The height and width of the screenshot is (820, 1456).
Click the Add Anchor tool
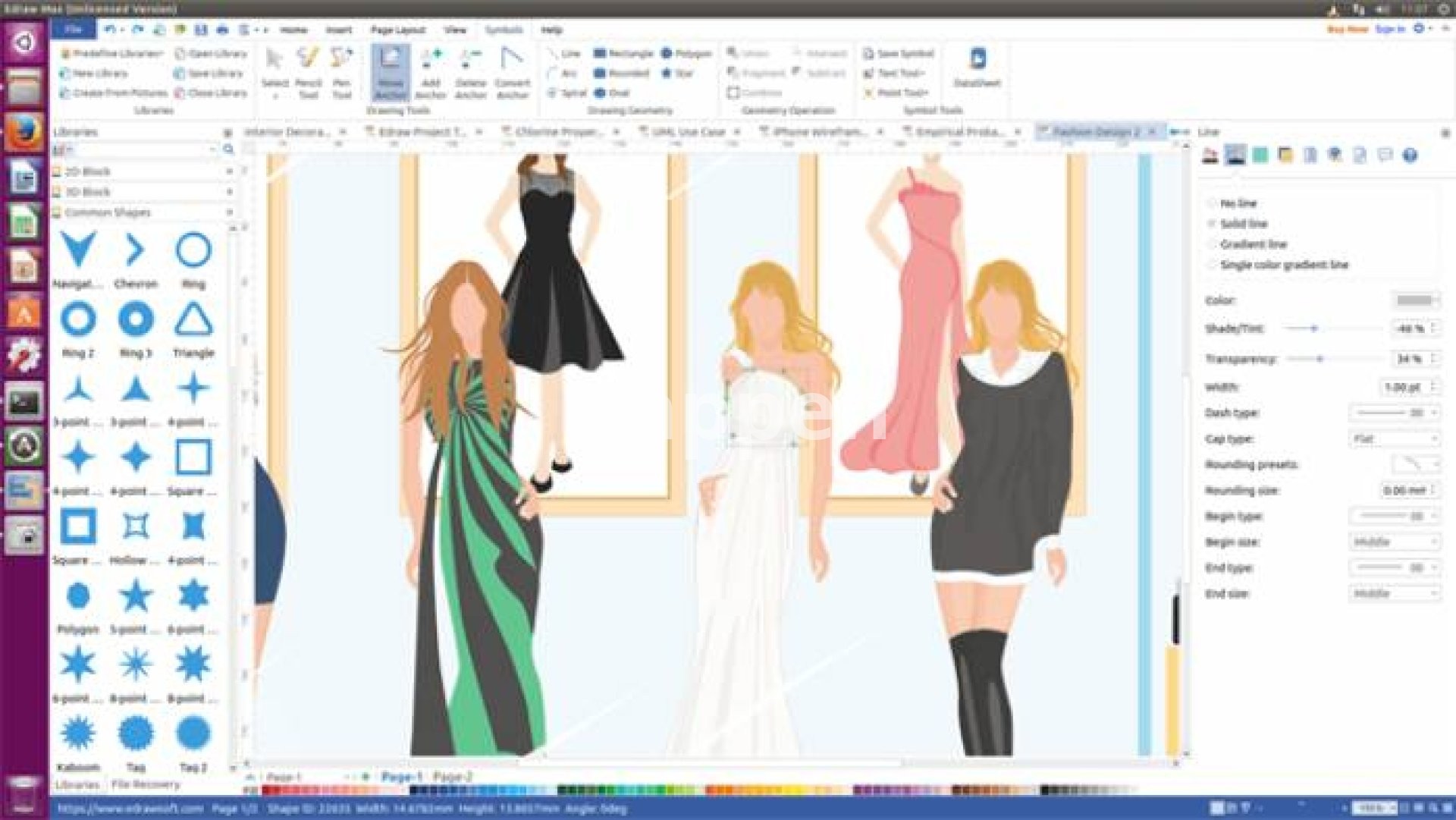tap(431, 70)
